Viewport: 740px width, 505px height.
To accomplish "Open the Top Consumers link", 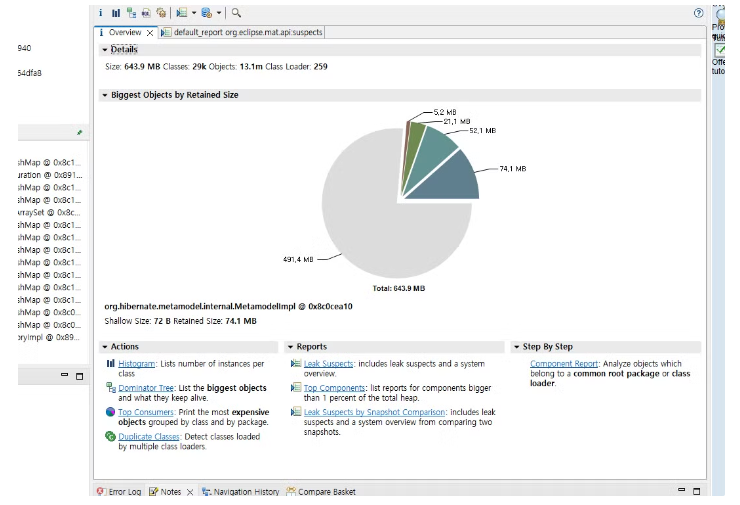I will (x=146, y=412).
